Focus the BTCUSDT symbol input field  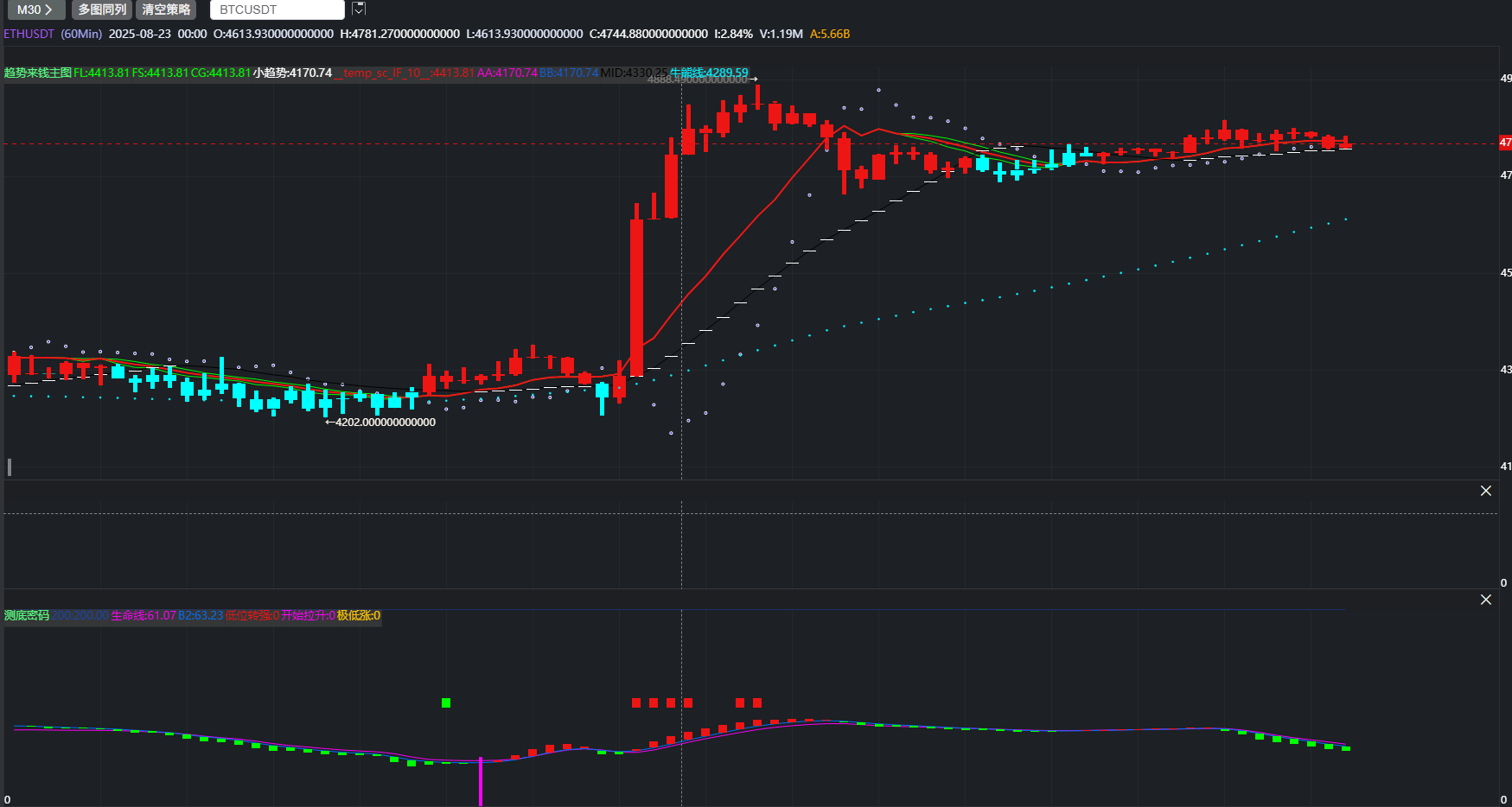[277, 10]
